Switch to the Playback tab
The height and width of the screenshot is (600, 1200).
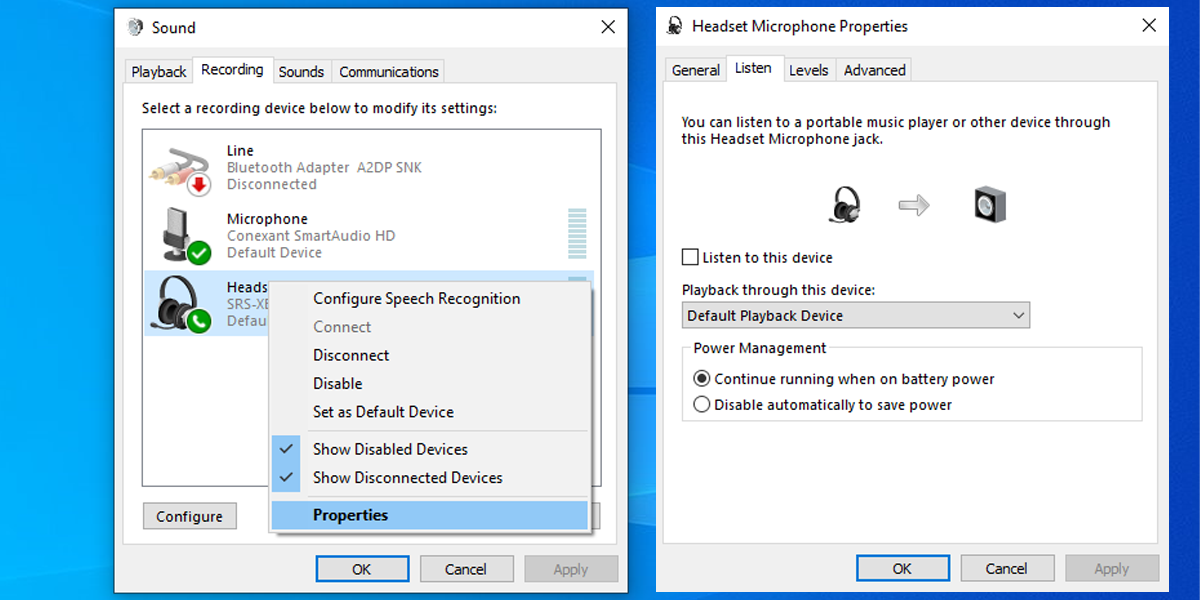tap(158, 70)
